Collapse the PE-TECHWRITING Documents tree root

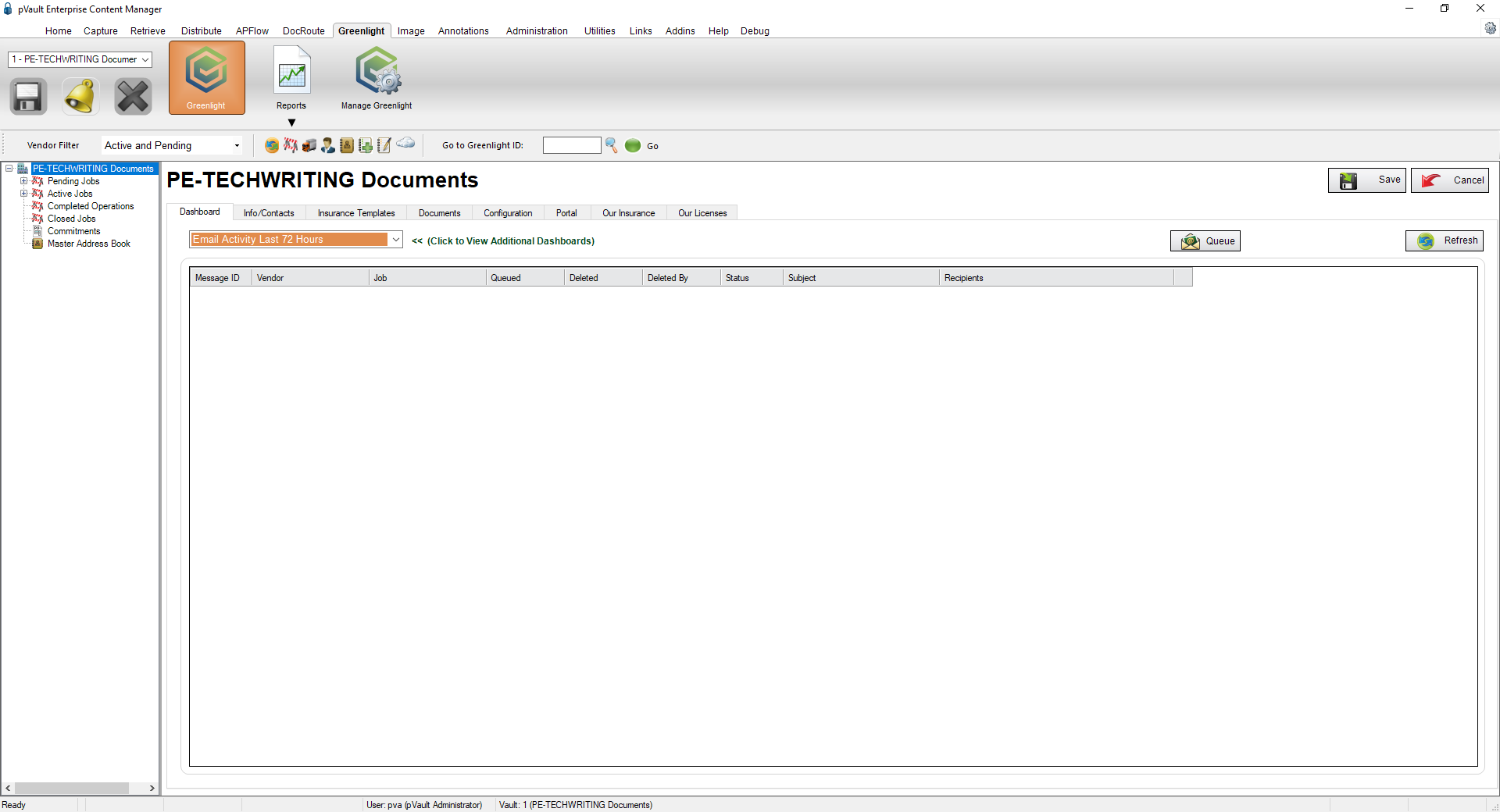(x=9, y=169)
